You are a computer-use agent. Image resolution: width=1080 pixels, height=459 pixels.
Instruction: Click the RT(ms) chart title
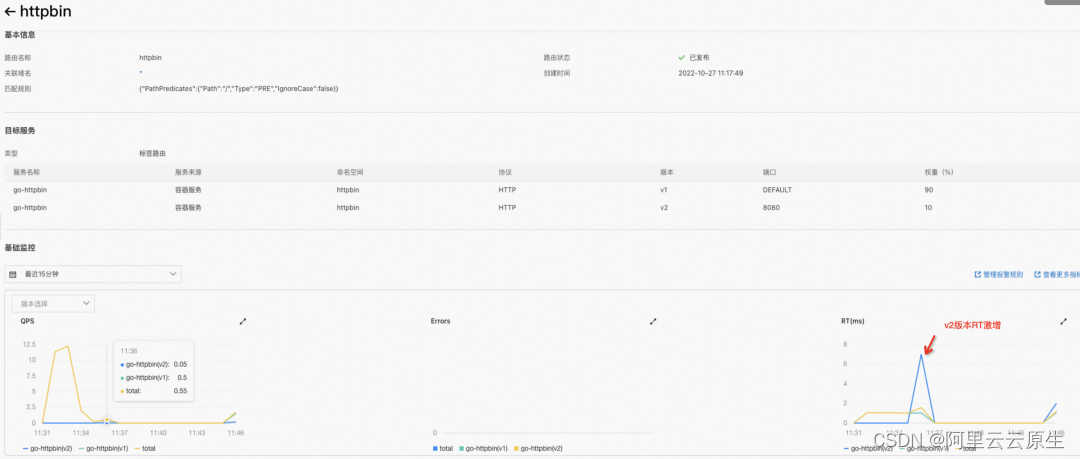point(853,321)
